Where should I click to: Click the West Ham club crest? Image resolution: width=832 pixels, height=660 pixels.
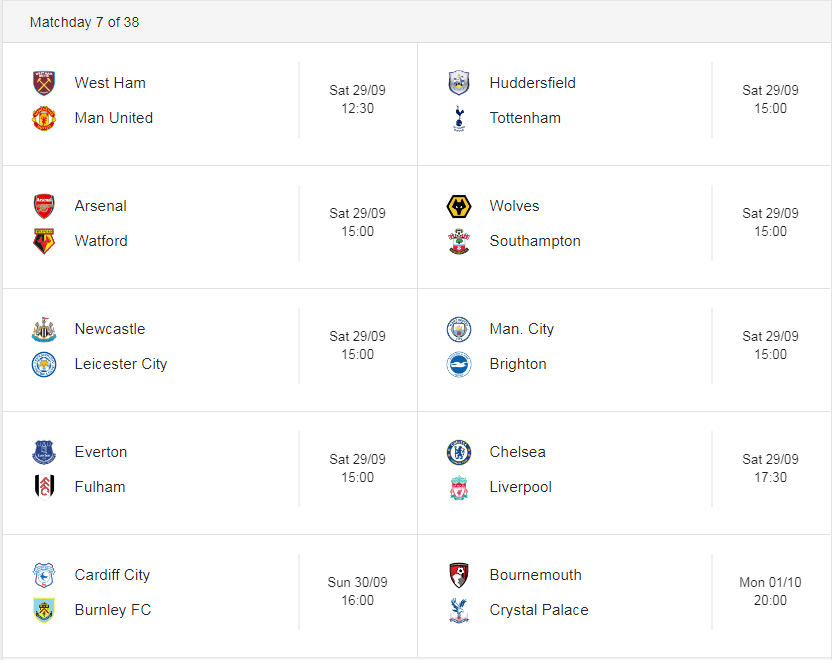click(44, 83)
